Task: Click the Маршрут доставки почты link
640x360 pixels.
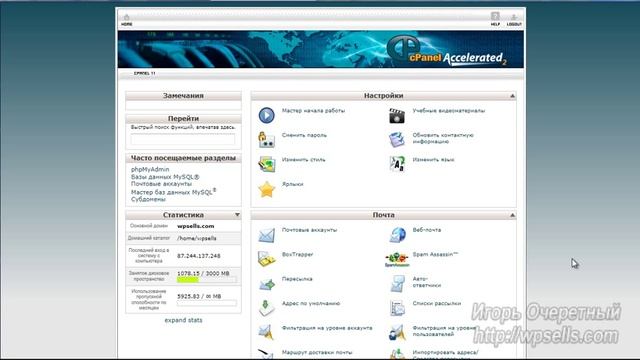Action: click(x=317, y=352)
